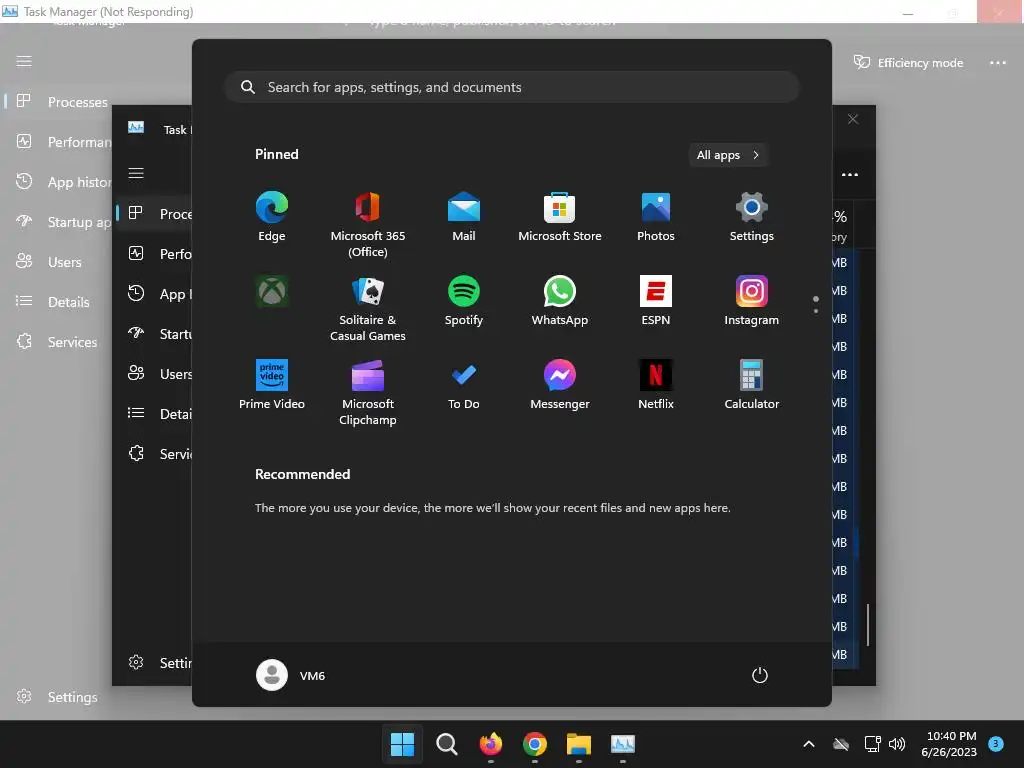Image resolution: width=1024 pixels, height=768 pixels.
Task: Open the ESPN app
Action: [x=656, y=300]
